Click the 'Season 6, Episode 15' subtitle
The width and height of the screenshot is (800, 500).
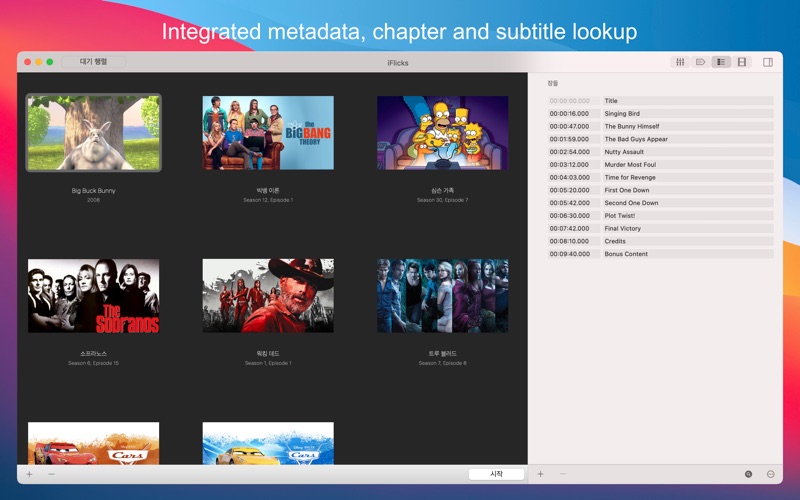(93, 363)
